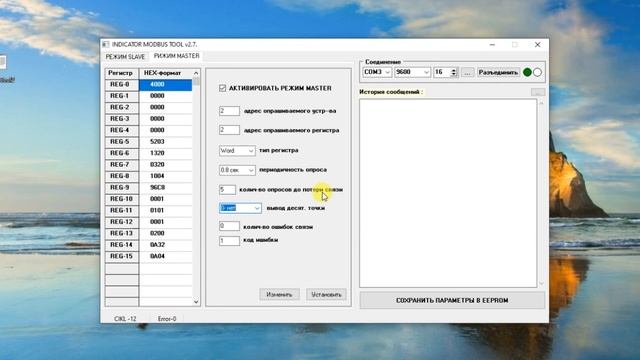The height and width of the screenshot is (360, 640).
Task: Select the REG-1 row header
Action: pyautogui.click(x=122, y=96)
